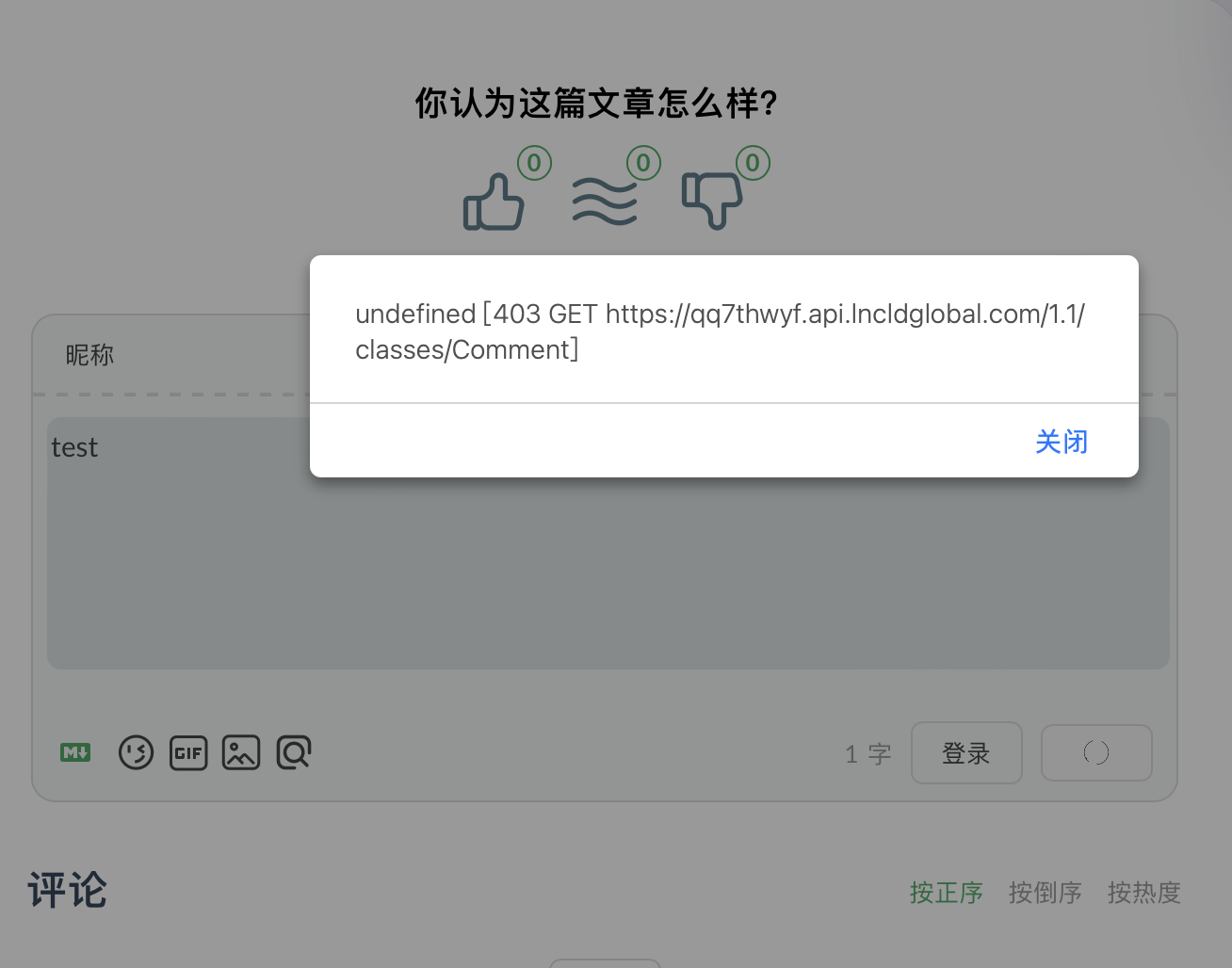Upload an image to the comment
This screenshot has width=1232, height=968.
pyautogui.click(x=241, y=752)
